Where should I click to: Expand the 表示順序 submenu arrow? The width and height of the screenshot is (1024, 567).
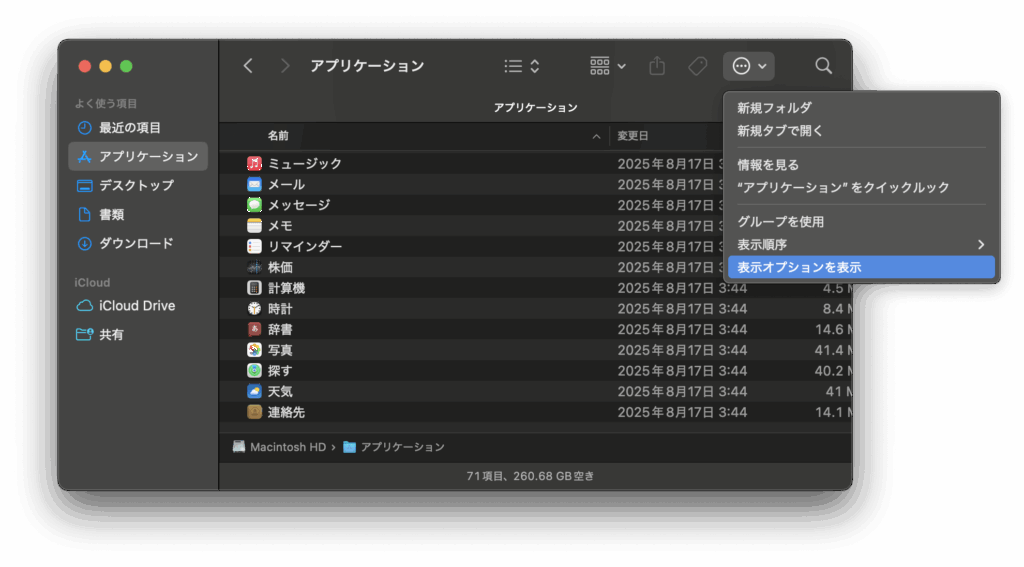pos(981,245)
